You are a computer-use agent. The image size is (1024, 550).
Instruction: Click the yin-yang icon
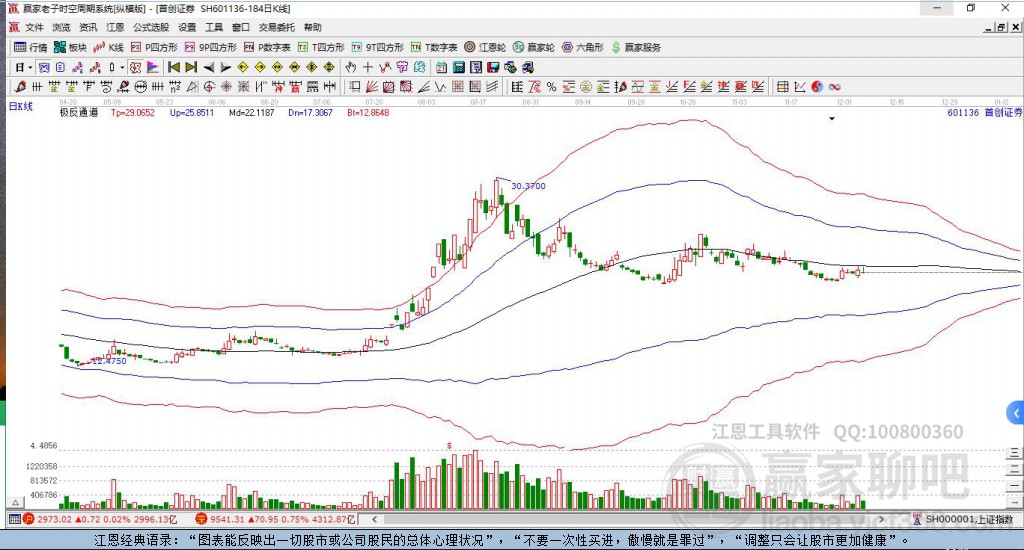pyautogui.click(x=817, y=87)
